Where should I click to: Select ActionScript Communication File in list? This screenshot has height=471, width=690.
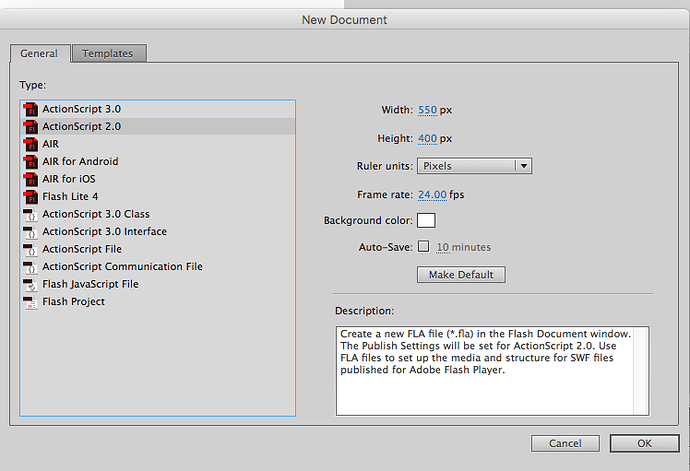pos(122,267)
